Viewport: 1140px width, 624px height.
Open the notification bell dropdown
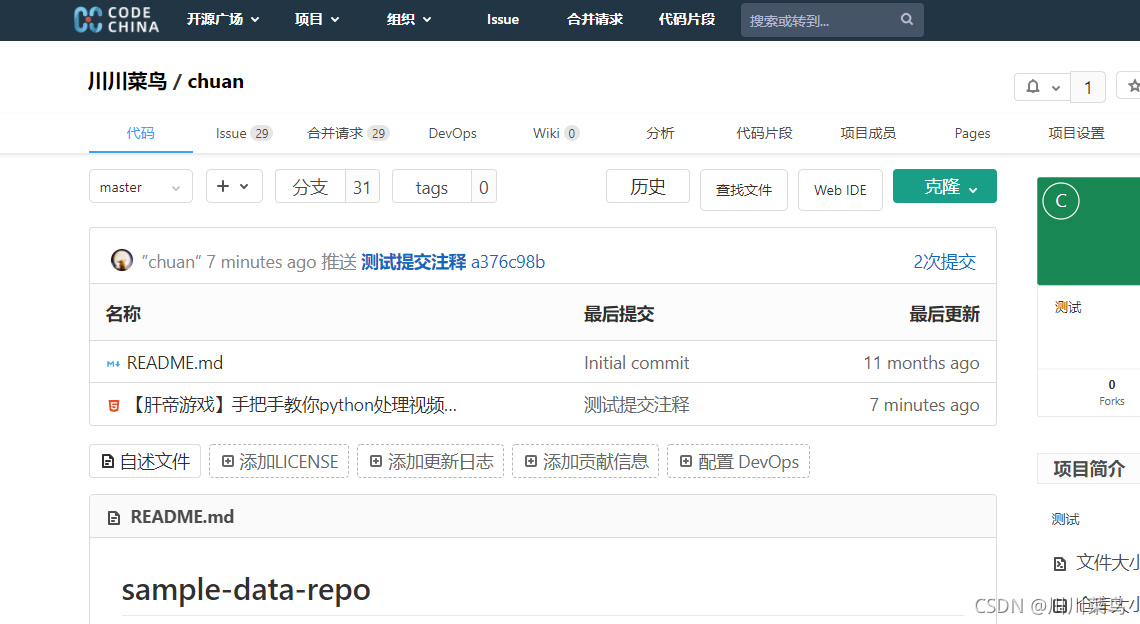coord(1041,87)
